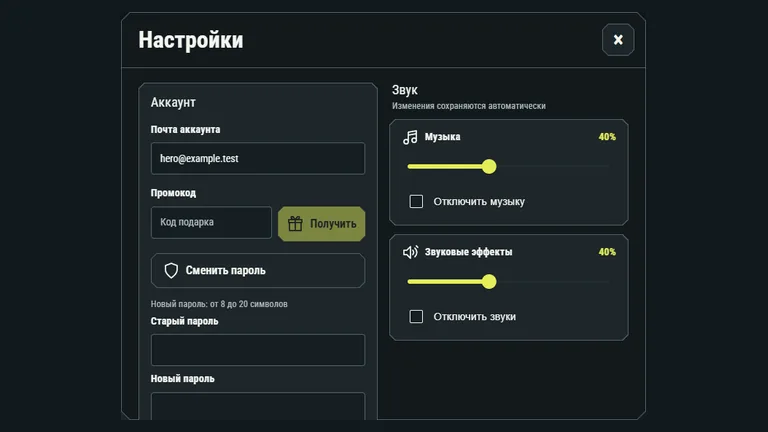Click the Промокод label
This screenshot has width=768, height=432.
[173, 193]
